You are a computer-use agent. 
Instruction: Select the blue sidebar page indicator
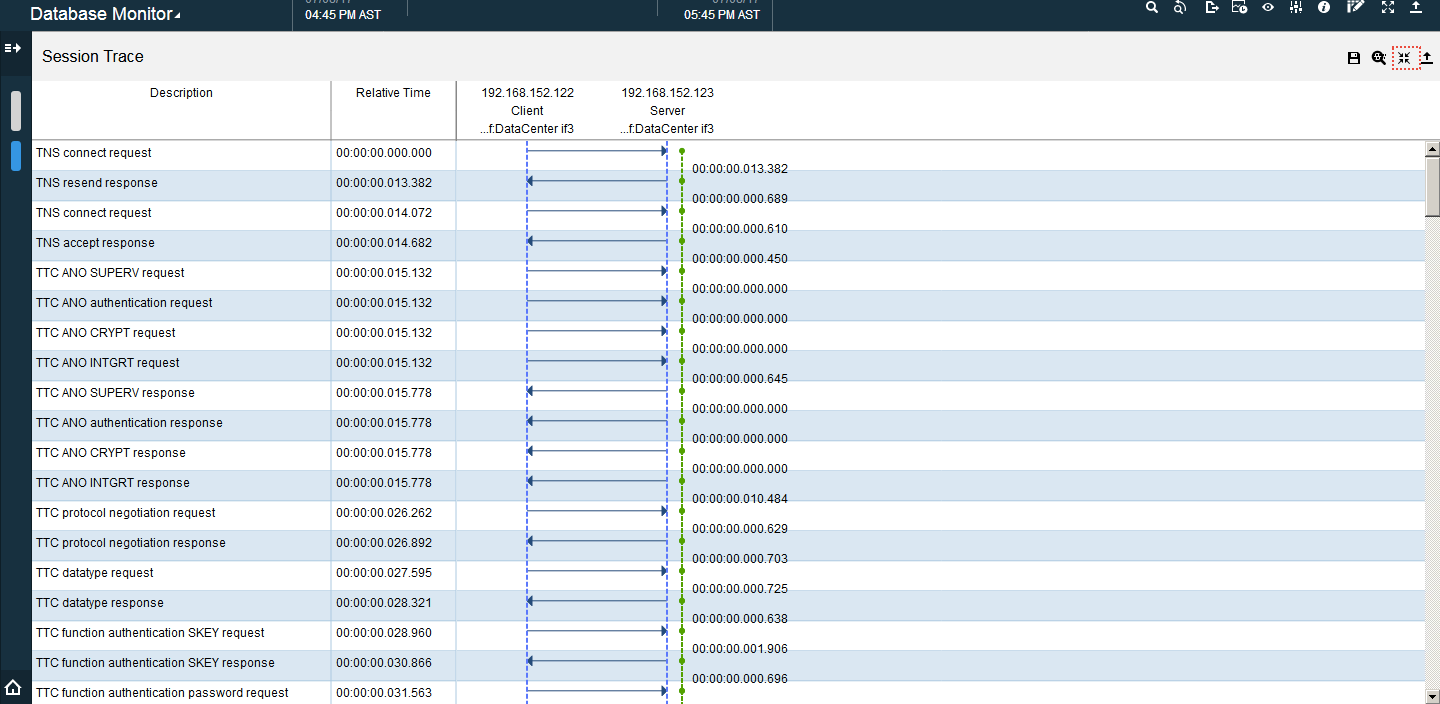pyautogui.click(x=16, y=156)
